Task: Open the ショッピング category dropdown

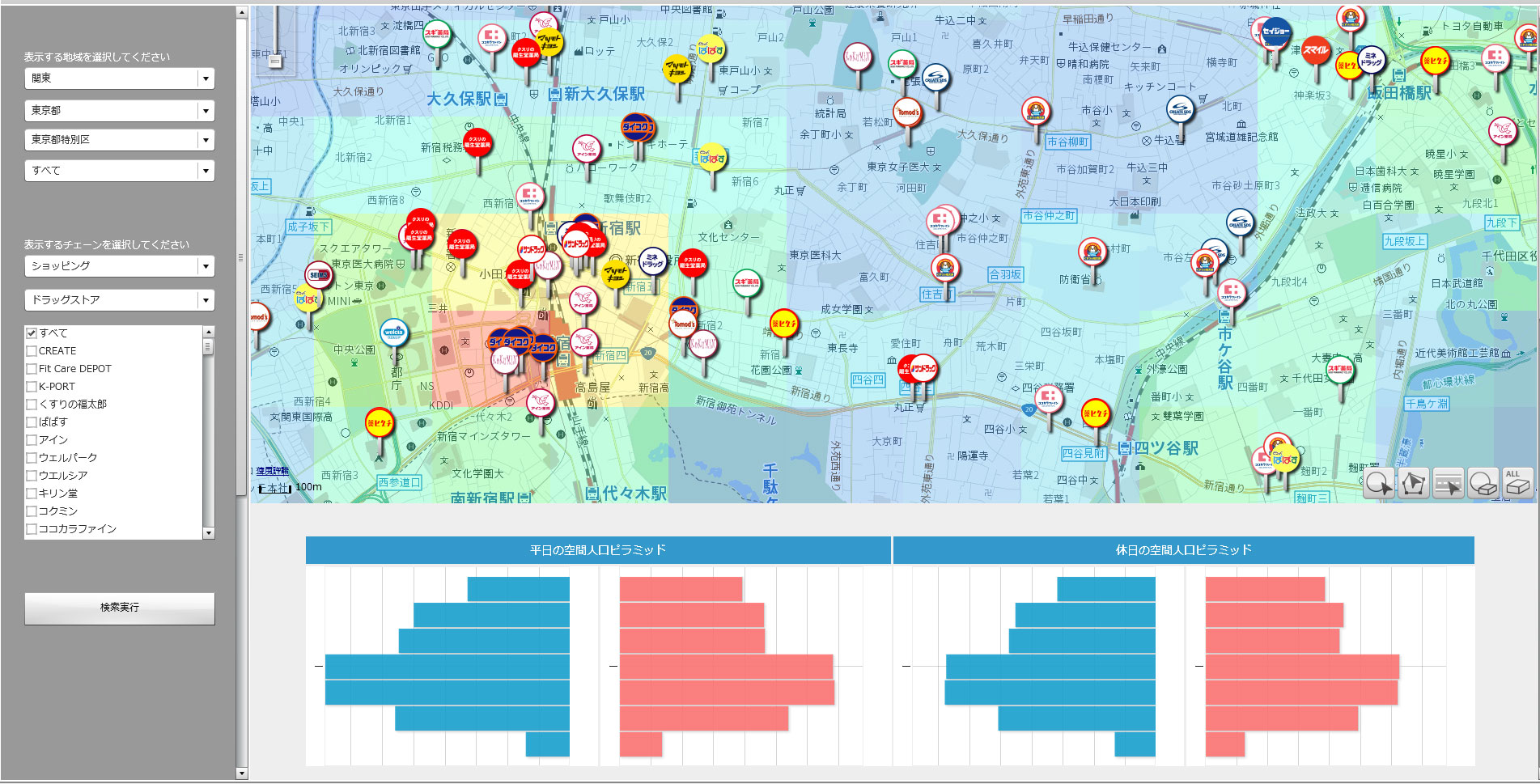Action: point(119,266)
